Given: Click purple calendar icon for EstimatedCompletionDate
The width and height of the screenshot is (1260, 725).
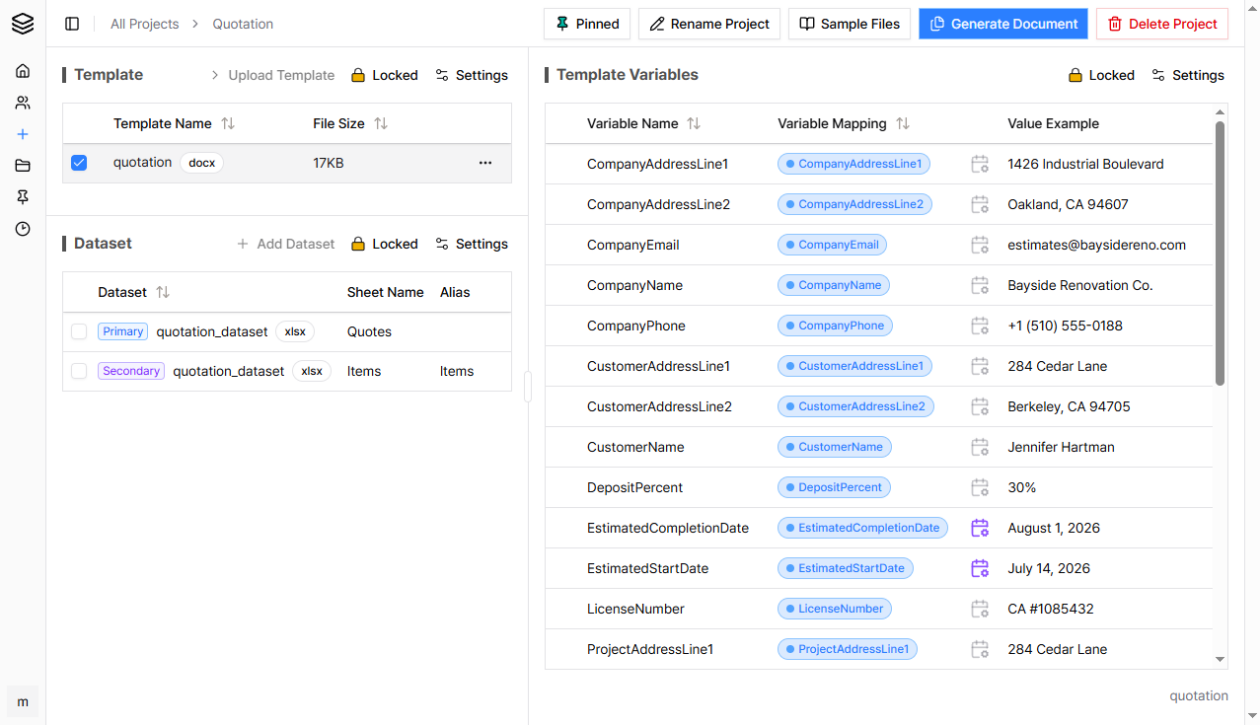Looking at the screenshot, I should (x=980, y=528).
